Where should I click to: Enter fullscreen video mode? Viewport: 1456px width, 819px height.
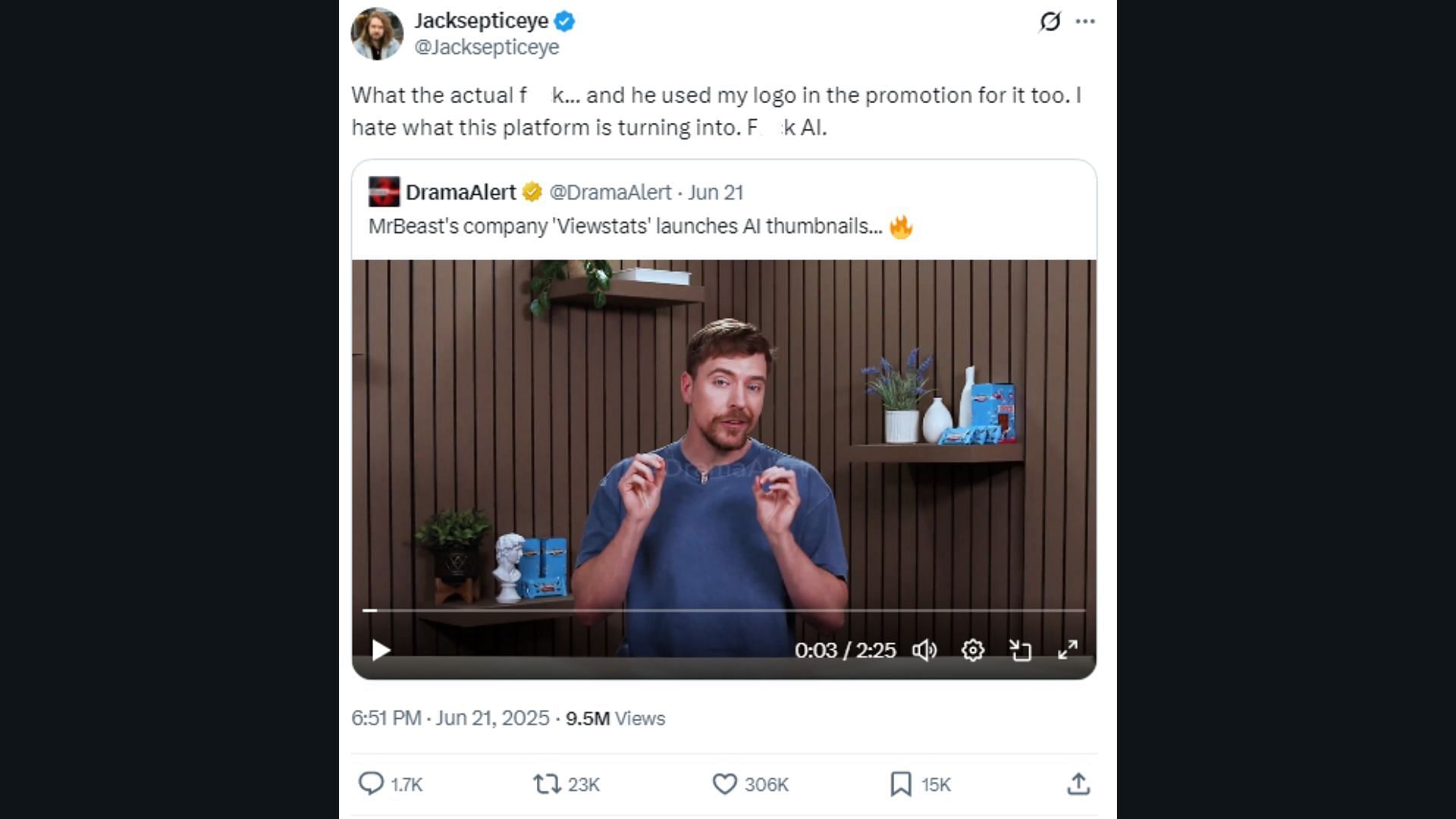1068,650
